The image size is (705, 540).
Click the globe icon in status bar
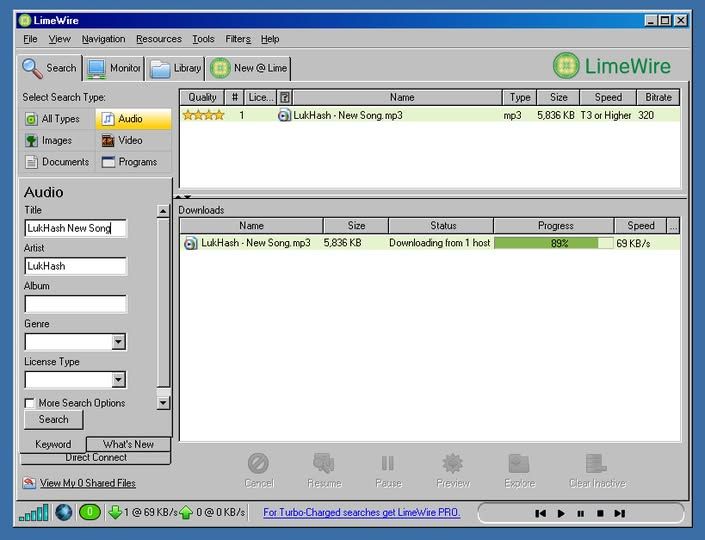[64, 513]
